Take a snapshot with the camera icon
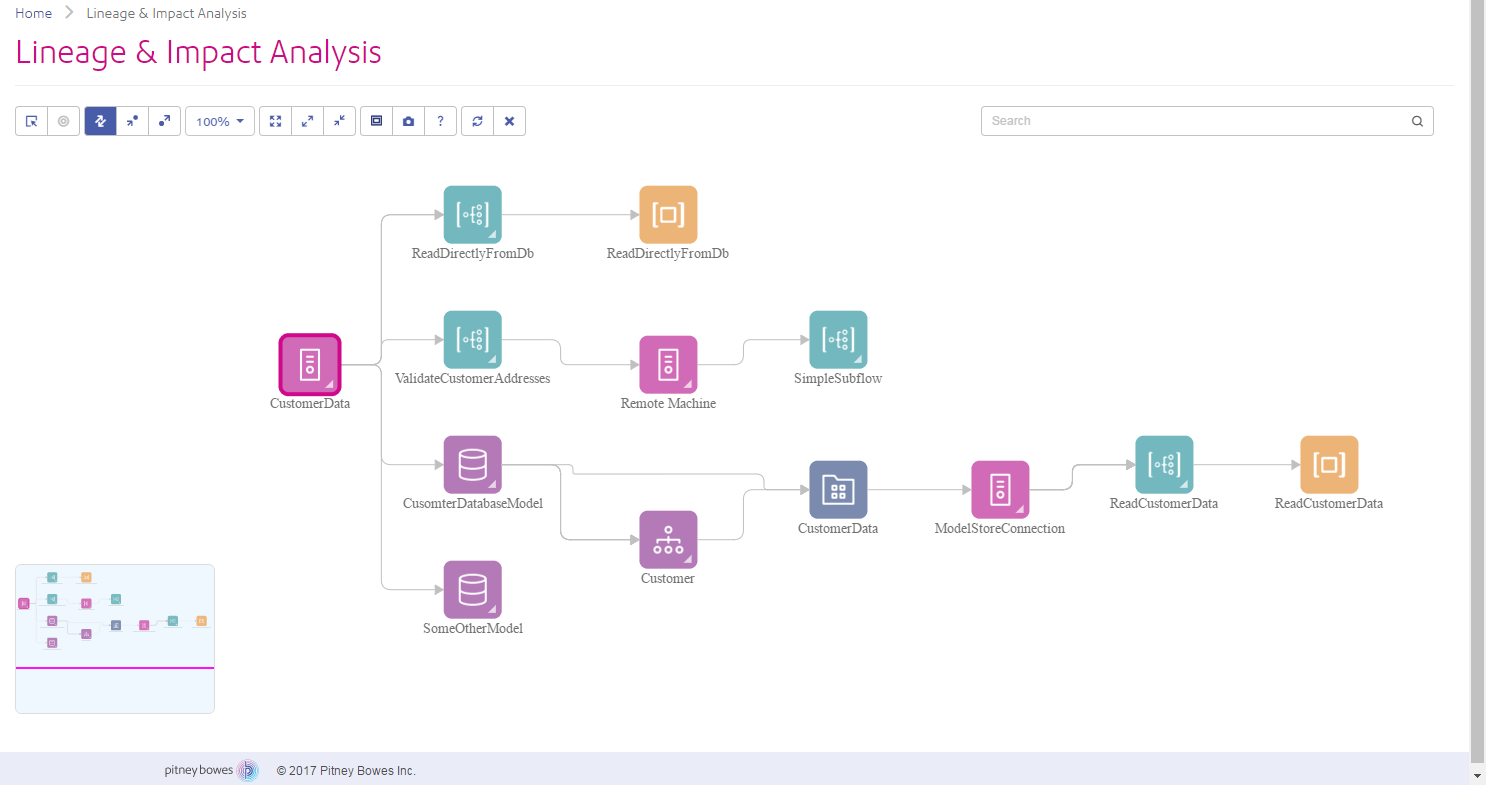Image resolution: width=1486 pixels, height=785 pixels. [x=408, y=121]
